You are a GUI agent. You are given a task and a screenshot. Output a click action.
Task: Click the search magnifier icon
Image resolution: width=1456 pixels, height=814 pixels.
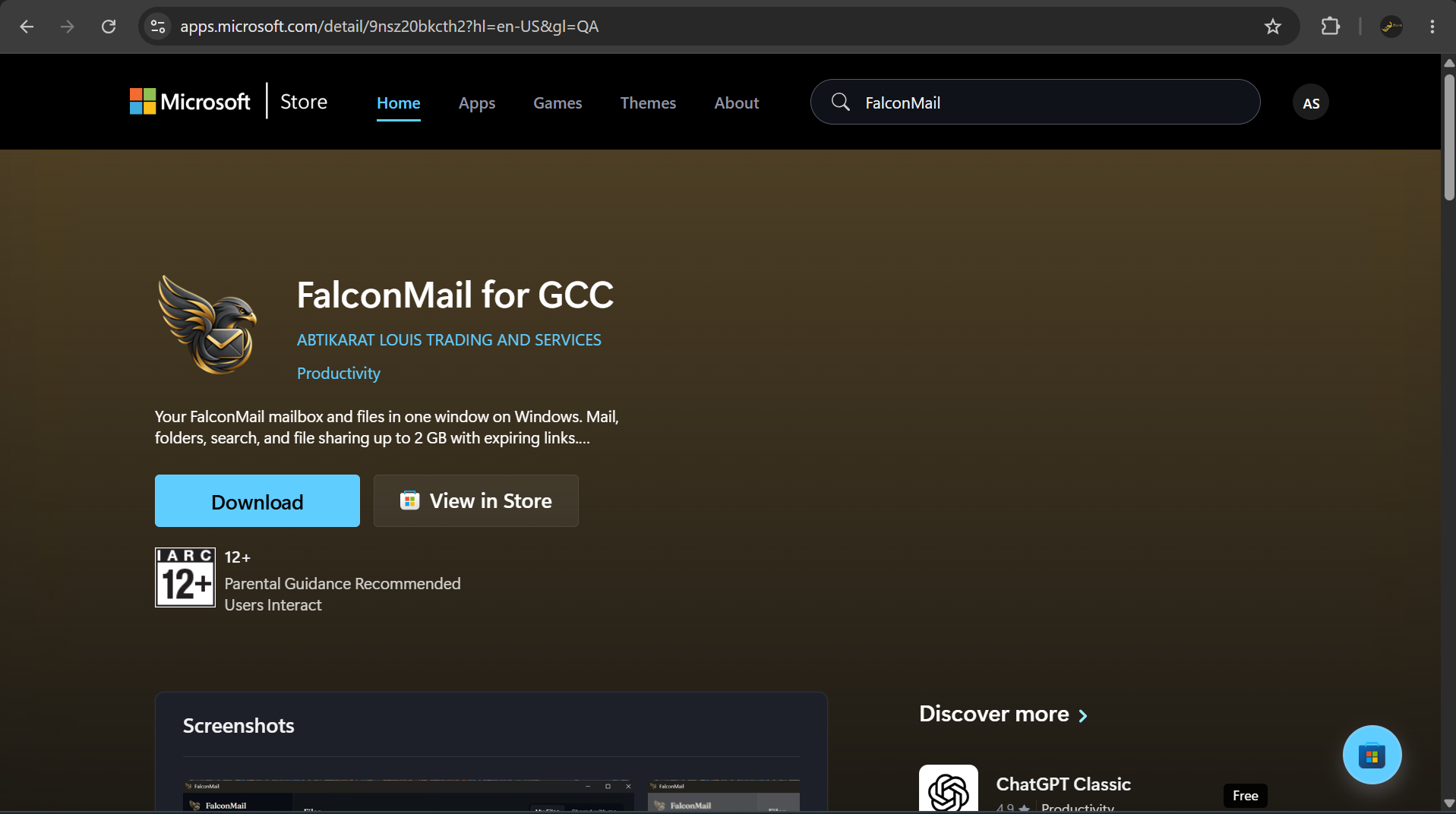point(840,102)
